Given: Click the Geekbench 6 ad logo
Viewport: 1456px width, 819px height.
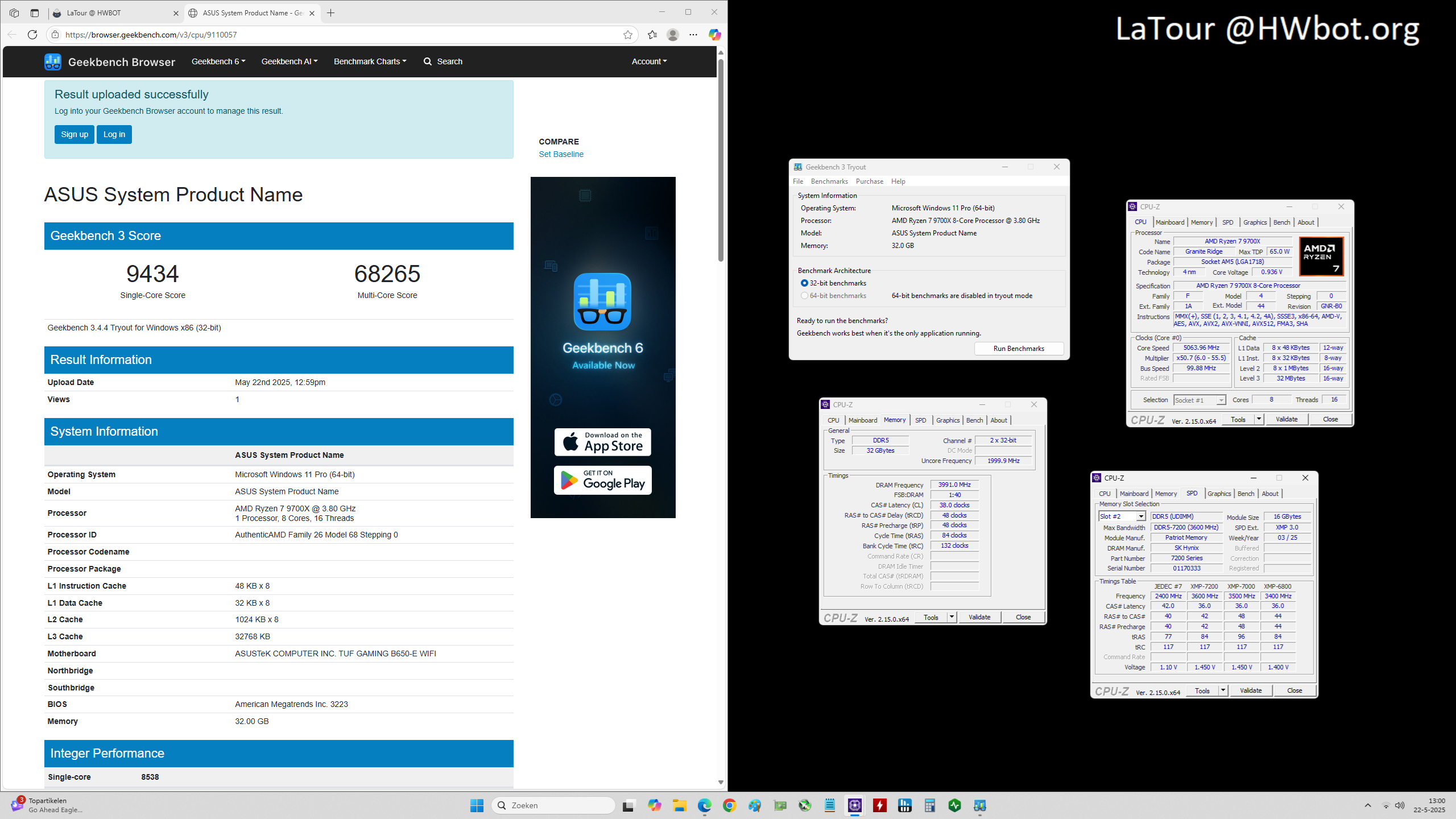Looking at the screenshot, I should tap(602, 301).
